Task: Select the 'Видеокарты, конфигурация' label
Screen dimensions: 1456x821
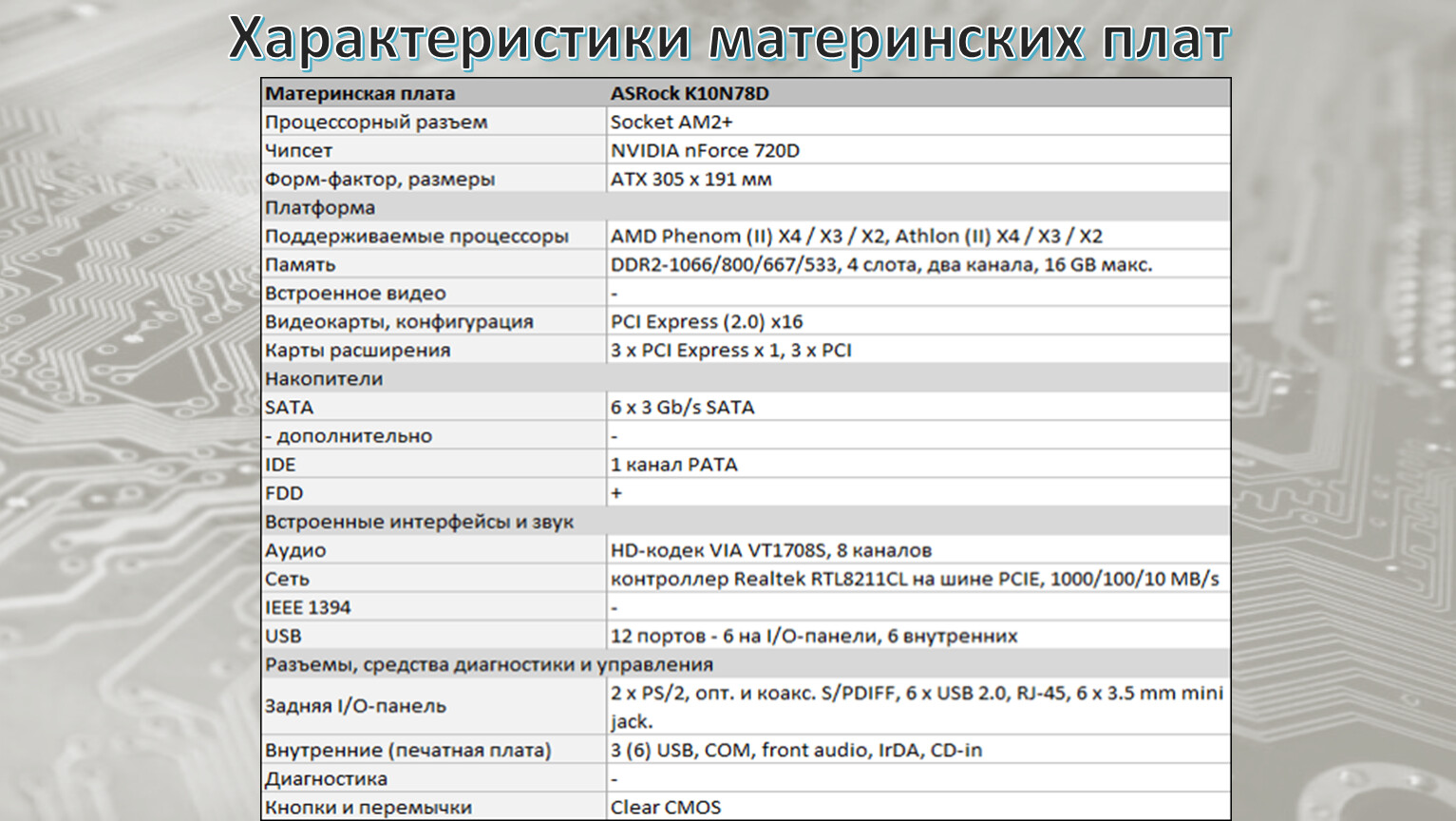Action: coord(399,321)
